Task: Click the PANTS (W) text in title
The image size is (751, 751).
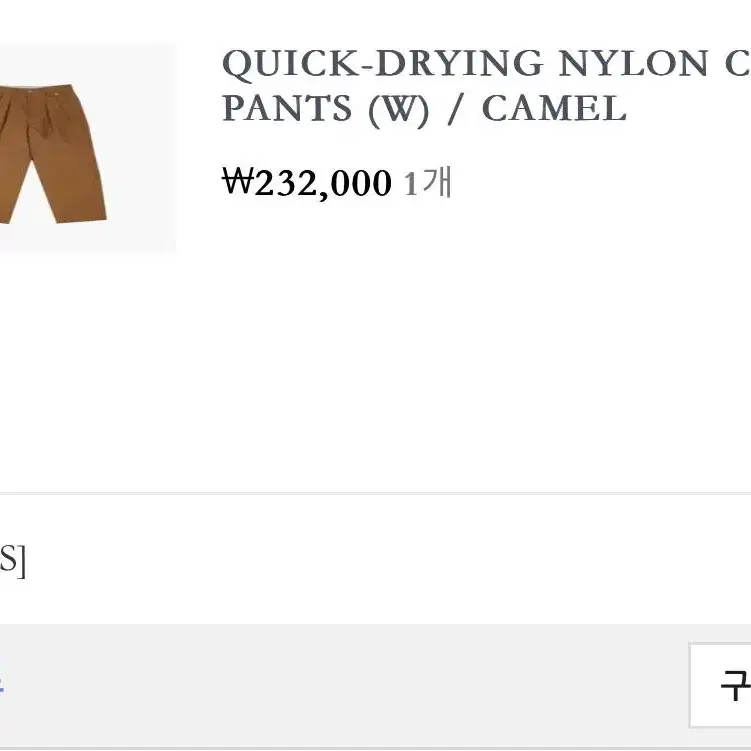Action: point(326,109)
